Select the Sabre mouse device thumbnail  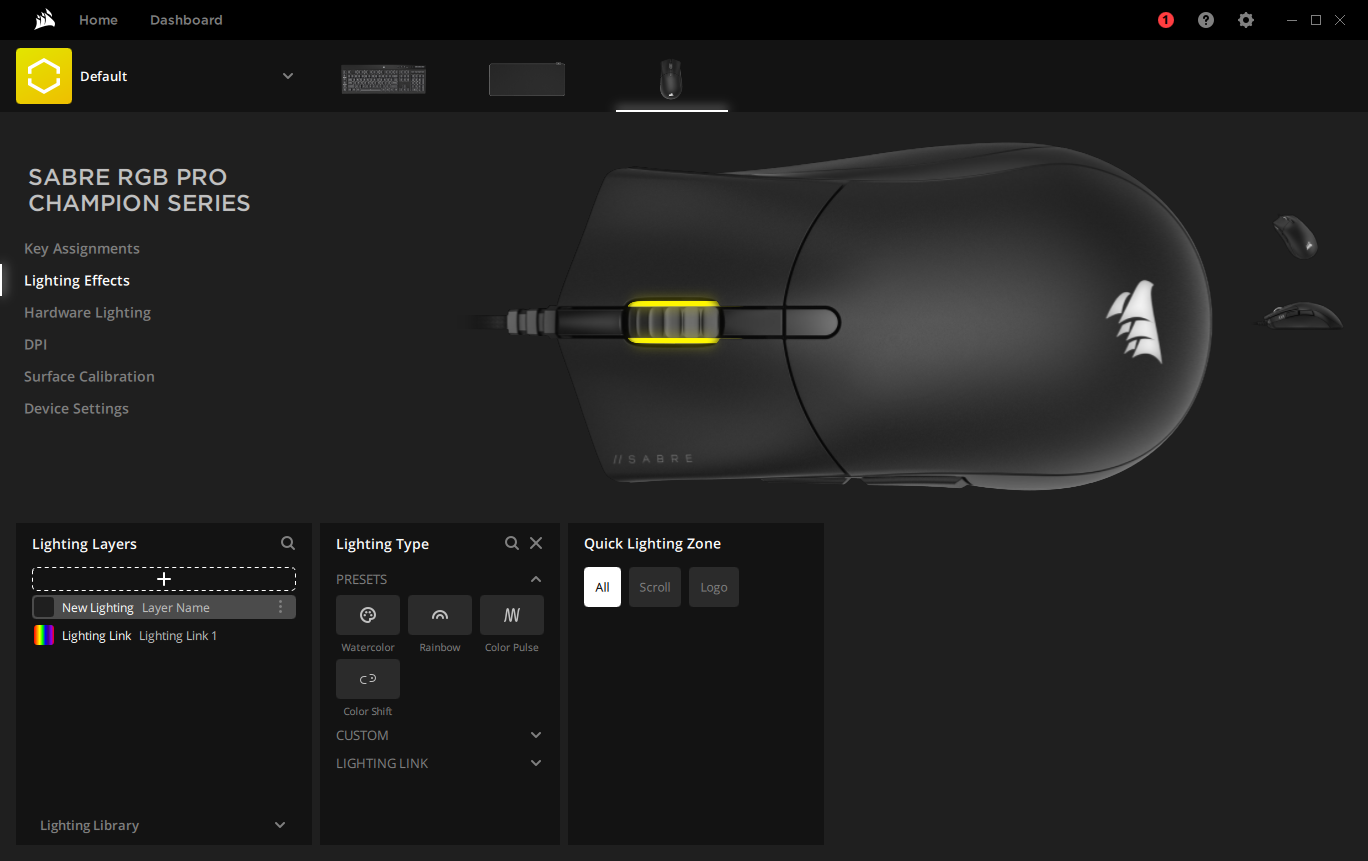point(671,79)
